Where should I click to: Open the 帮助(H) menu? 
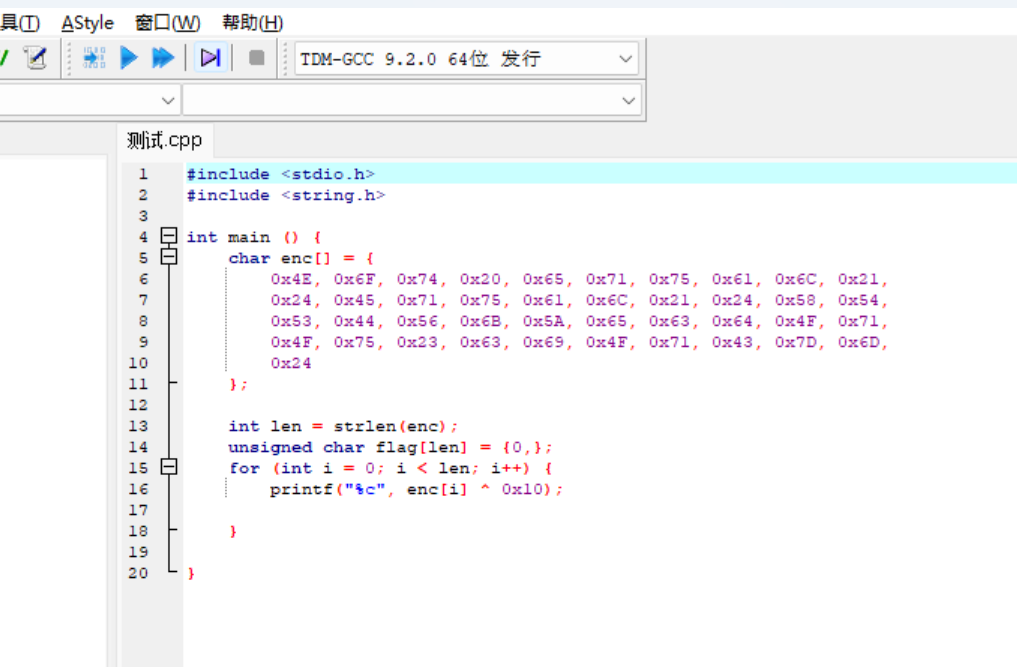pos(252,23)
